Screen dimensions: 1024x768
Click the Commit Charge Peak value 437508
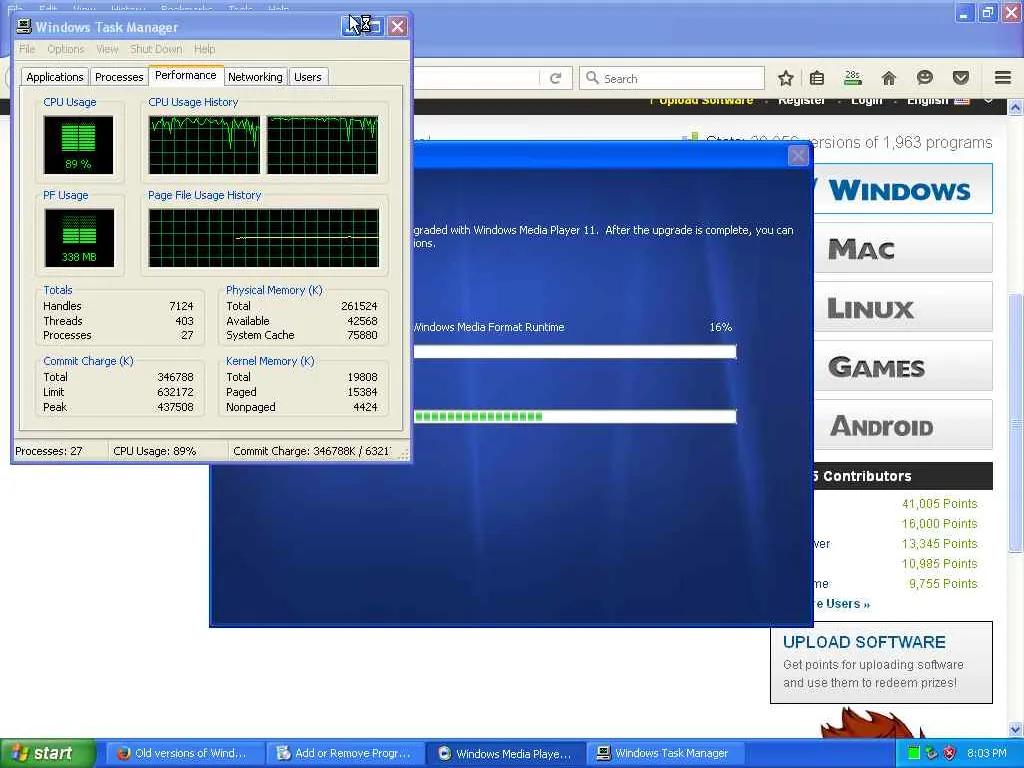(x=175, y=407)
